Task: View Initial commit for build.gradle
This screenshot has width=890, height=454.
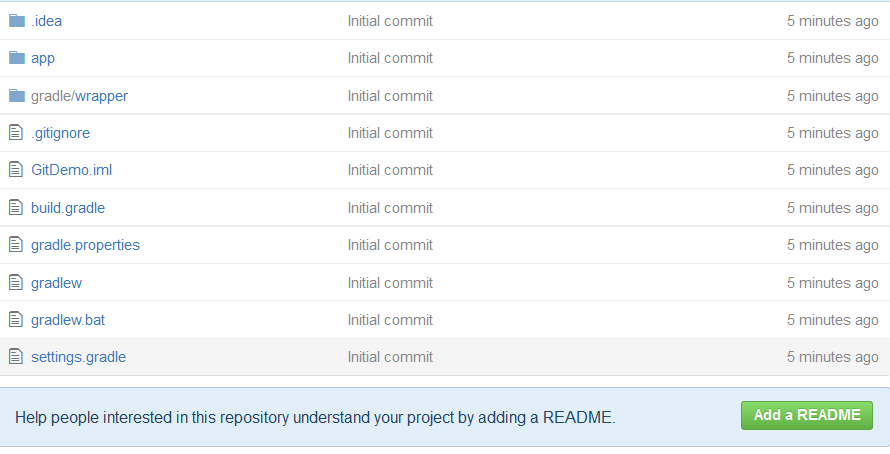Action: (x=390, y=208)
